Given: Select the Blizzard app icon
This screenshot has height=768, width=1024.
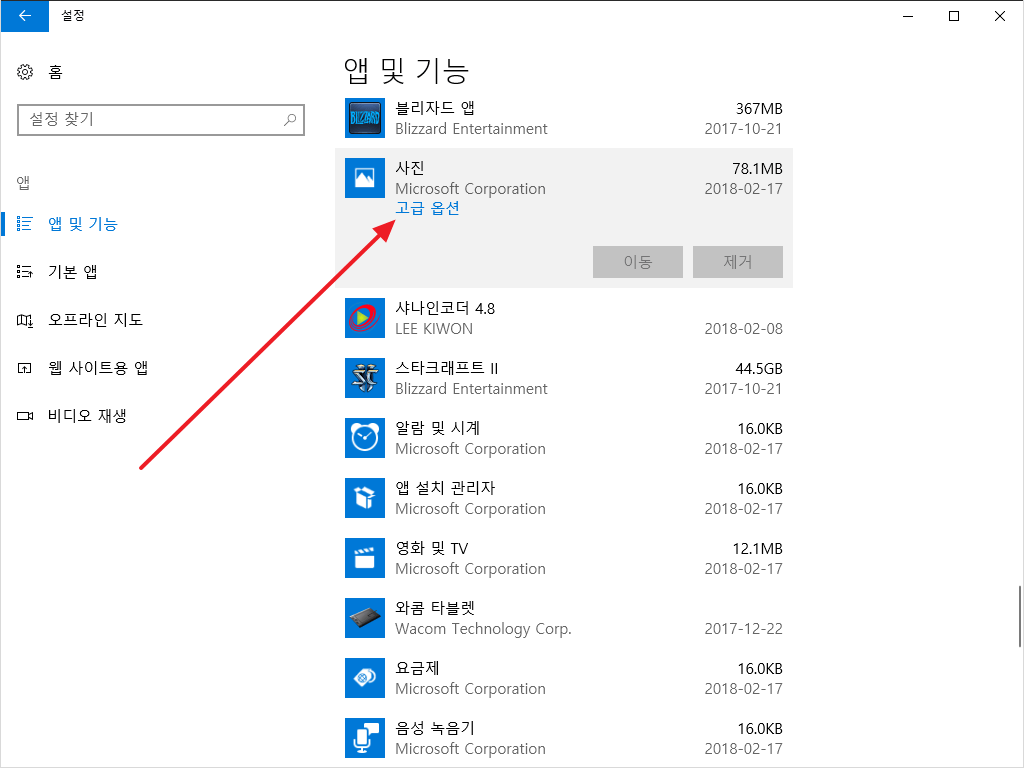Looking at the screenshot, I should tap(364, 118).
